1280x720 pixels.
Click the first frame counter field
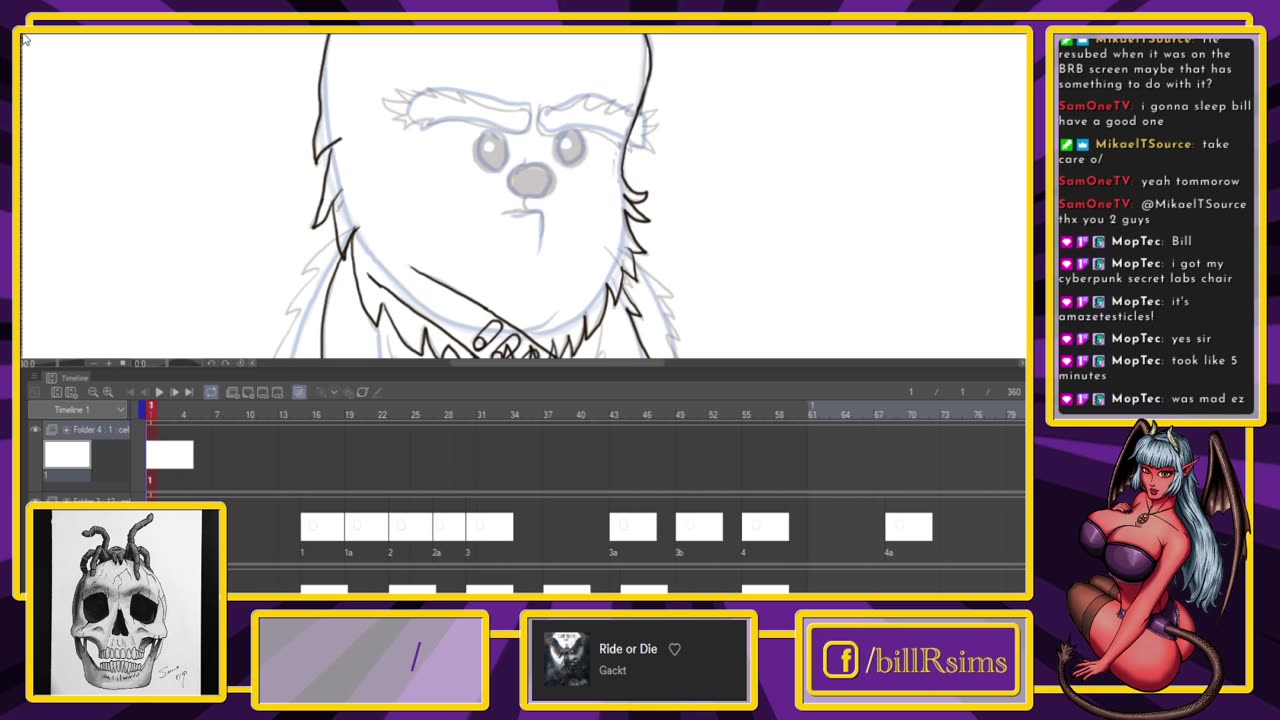pyautogui.click(x=911, y=392)
